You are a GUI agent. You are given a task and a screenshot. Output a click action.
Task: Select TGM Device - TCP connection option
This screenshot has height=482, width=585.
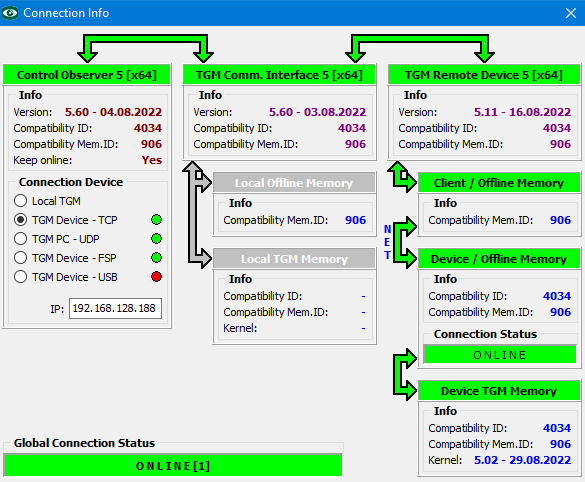tap(20, 220)
